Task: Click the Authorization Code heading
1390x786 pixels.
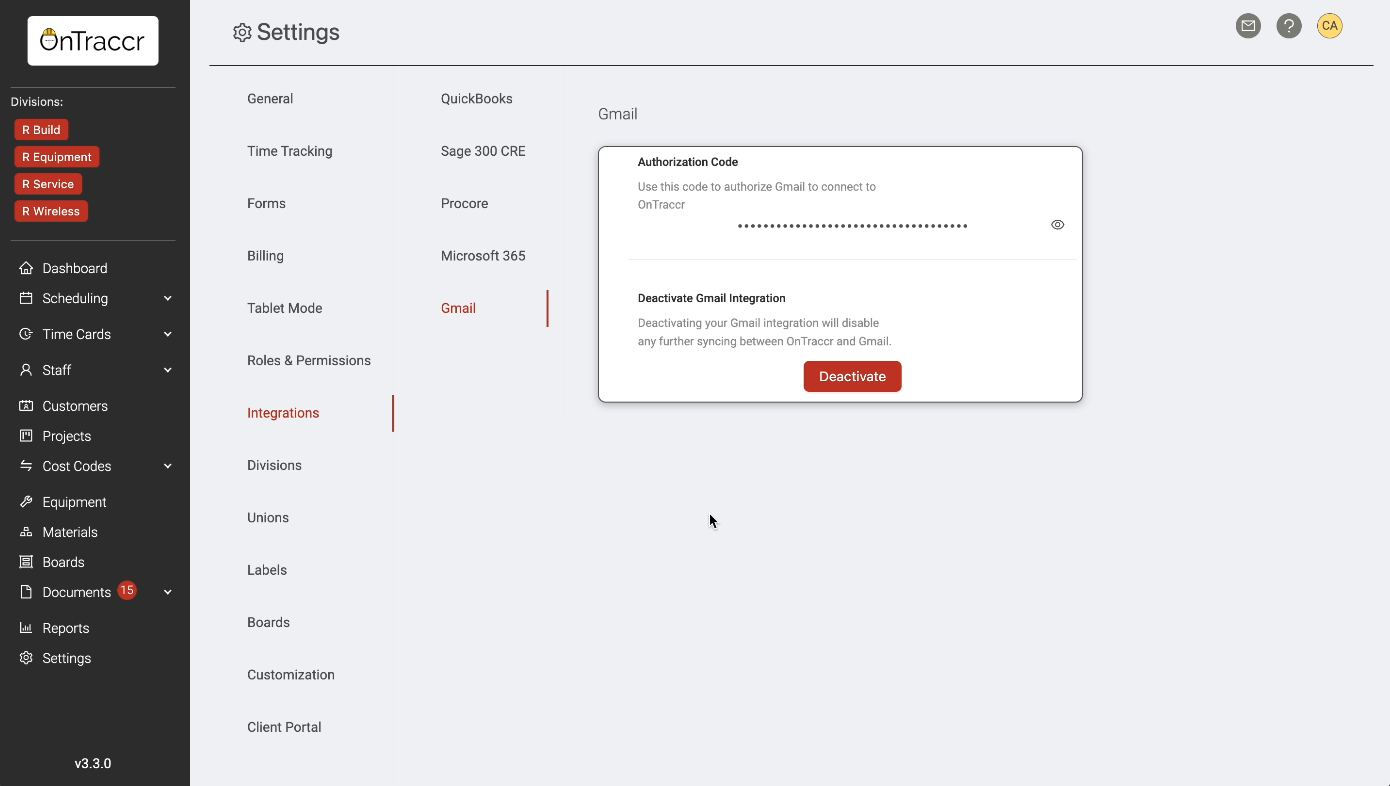Action: click(688, 162)
